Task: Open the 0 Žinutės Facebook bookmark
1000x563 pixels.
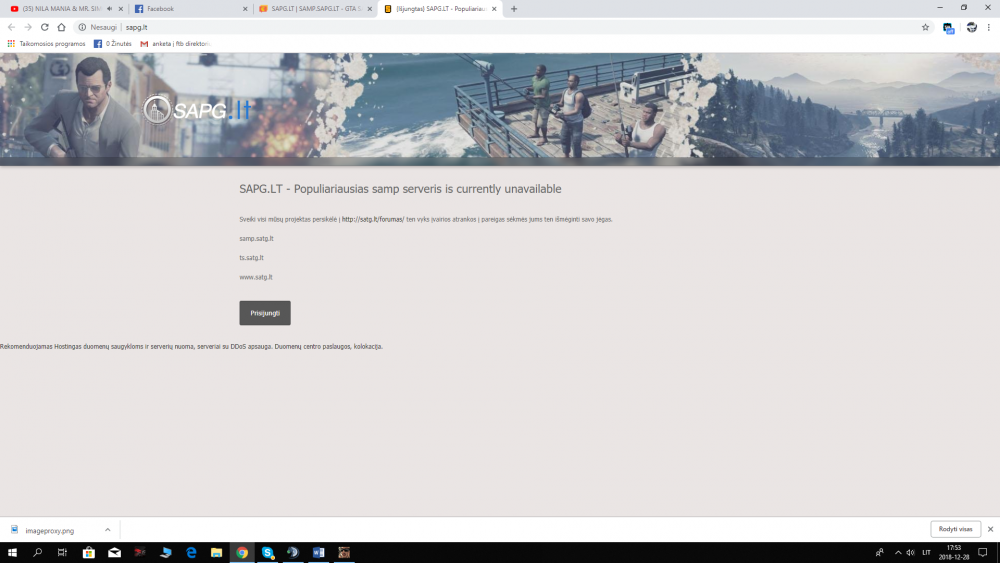Action: coord(113,44)
